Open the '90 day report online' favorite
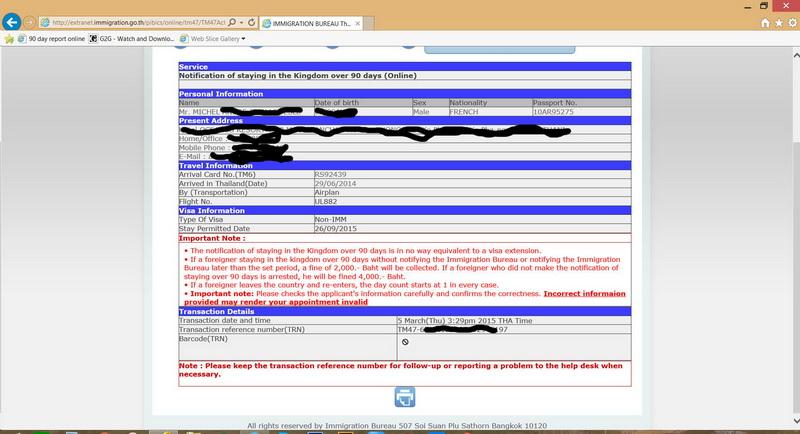Viewport: 800px width, 434px height. pos(52,39)
